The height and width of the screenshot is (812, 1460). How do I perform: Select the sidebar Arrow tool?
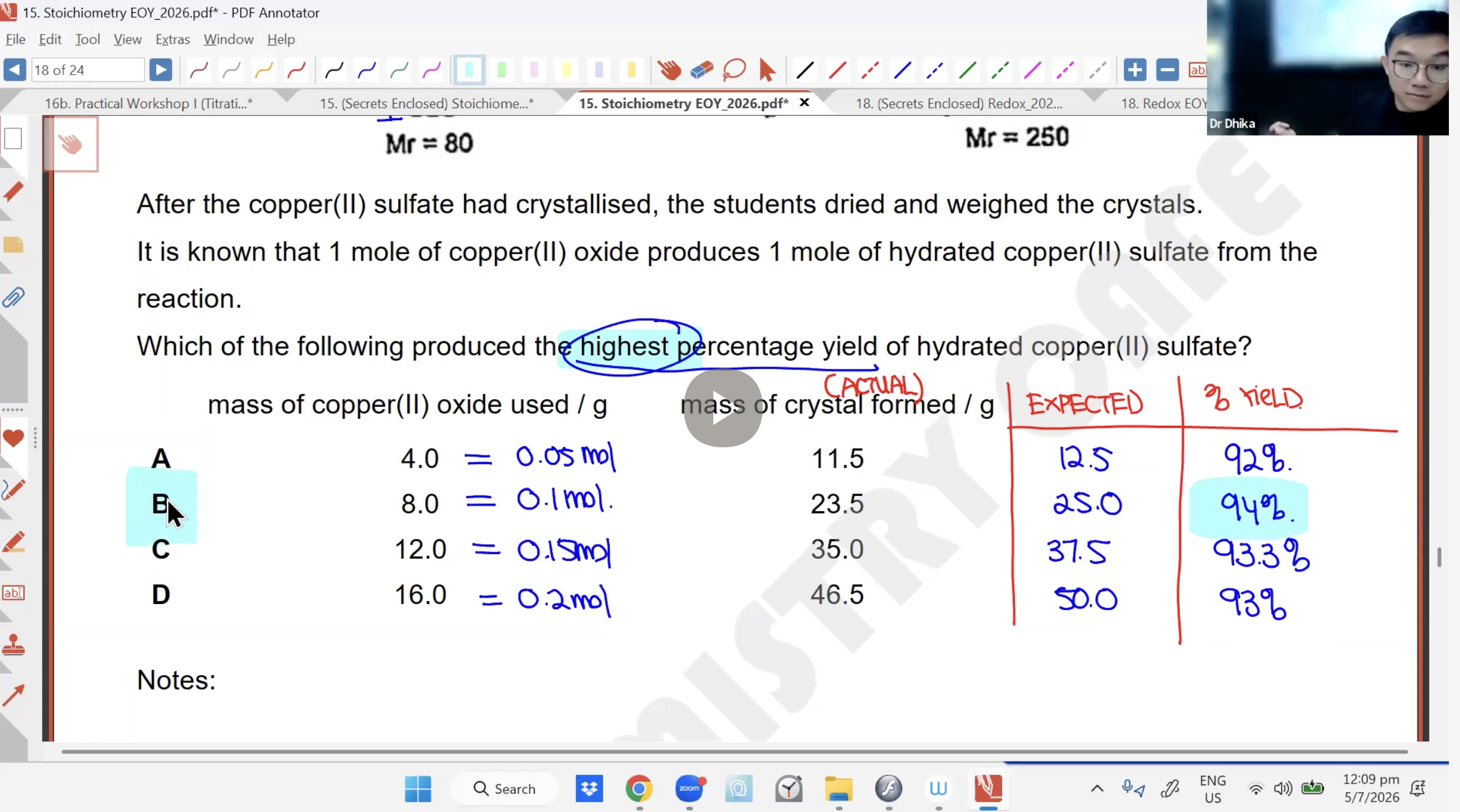13,695
